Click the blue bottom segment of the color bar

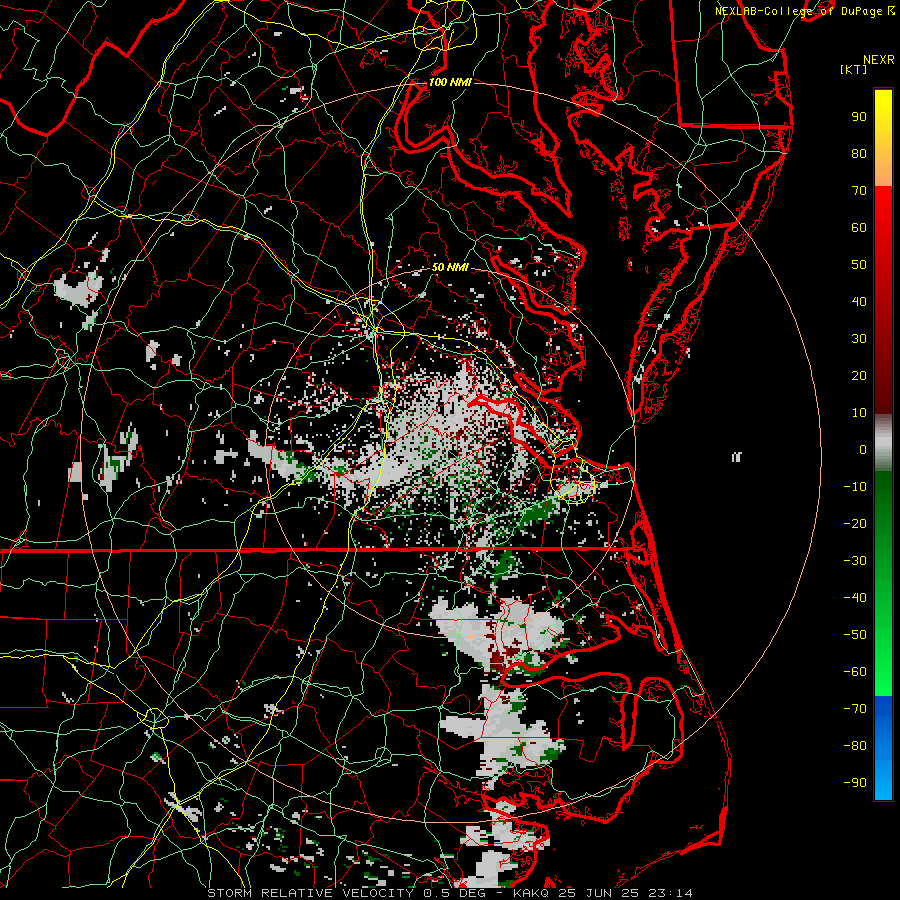(883, 748)
